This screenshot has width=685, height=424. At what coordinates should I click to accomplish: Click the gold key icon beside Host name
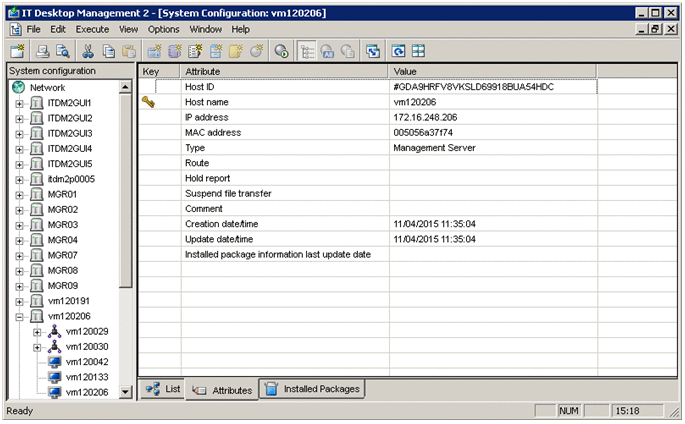tap(149, 102)
